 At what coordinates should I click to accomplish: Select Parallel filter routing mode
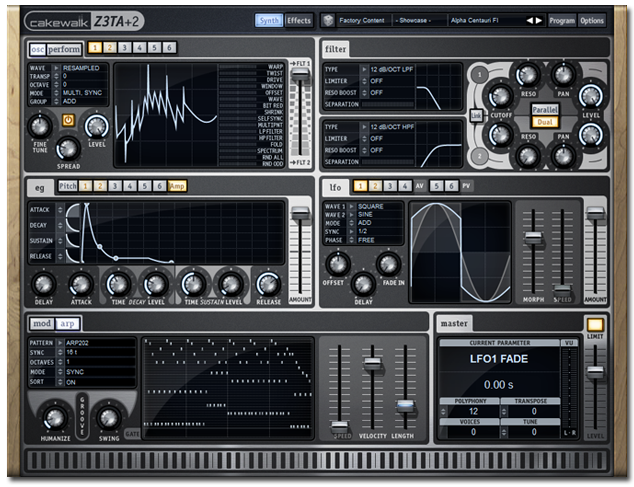[545, 110]
